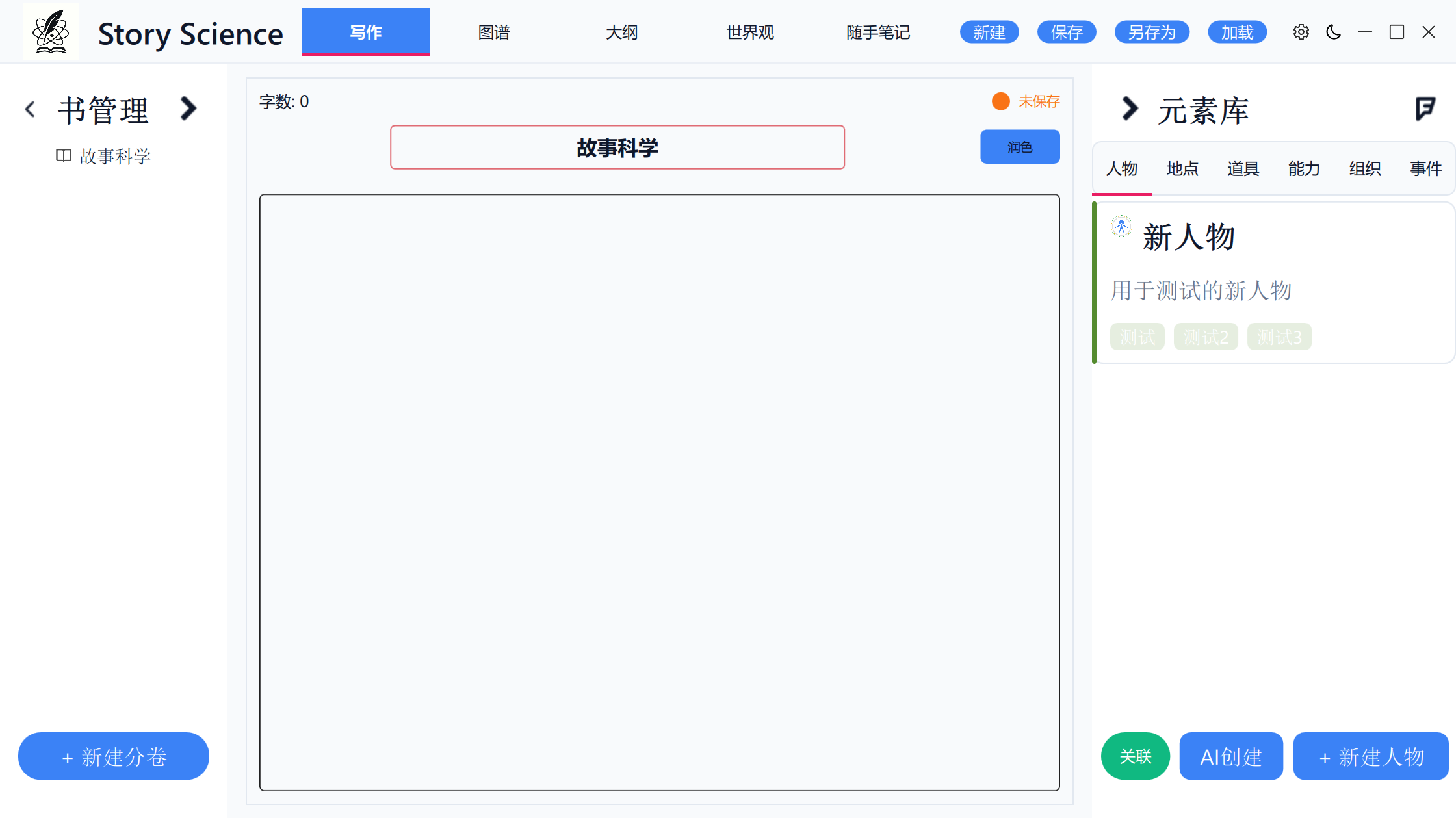Click into the main writing text area
1456x818 pixels.
(x=659, y=492)
